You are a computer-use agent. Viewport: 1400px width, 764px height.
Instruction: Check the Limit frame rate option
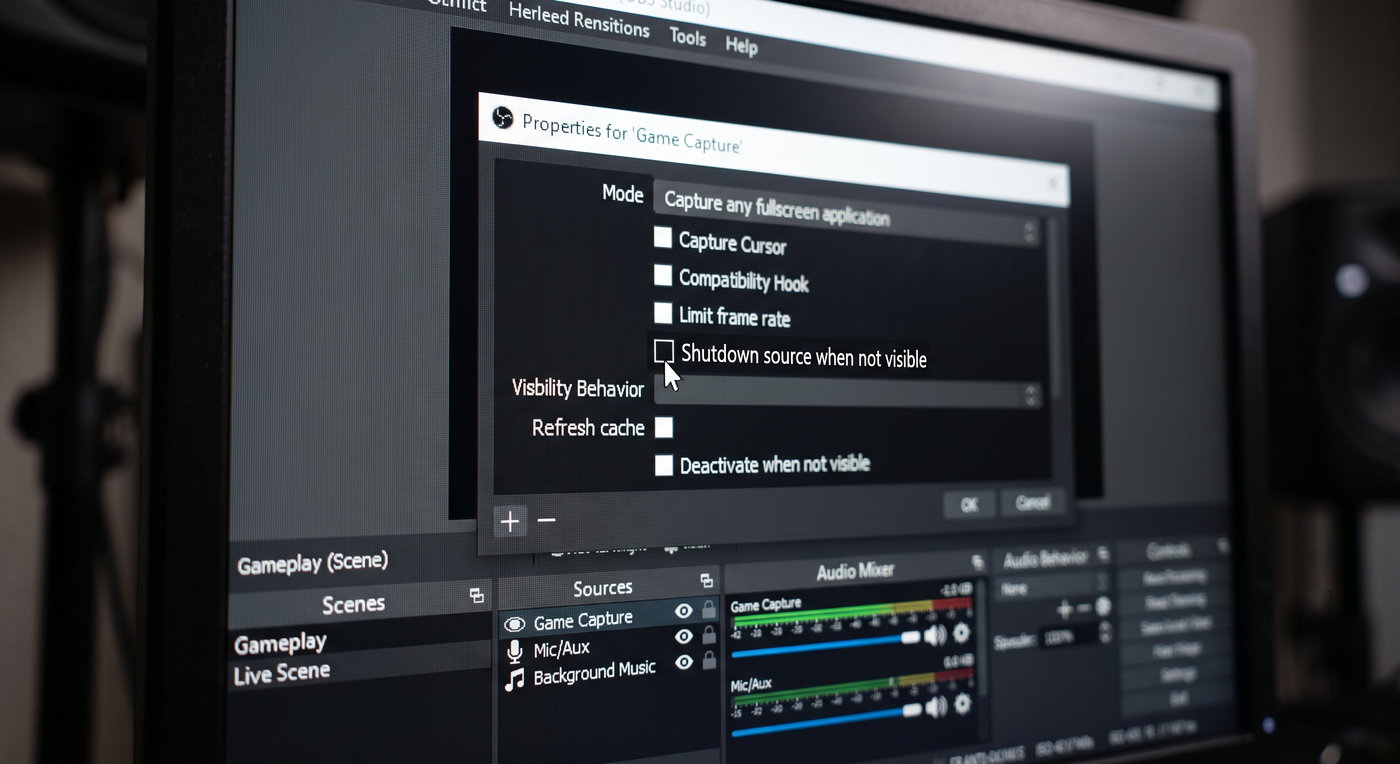tap(663, 313)
